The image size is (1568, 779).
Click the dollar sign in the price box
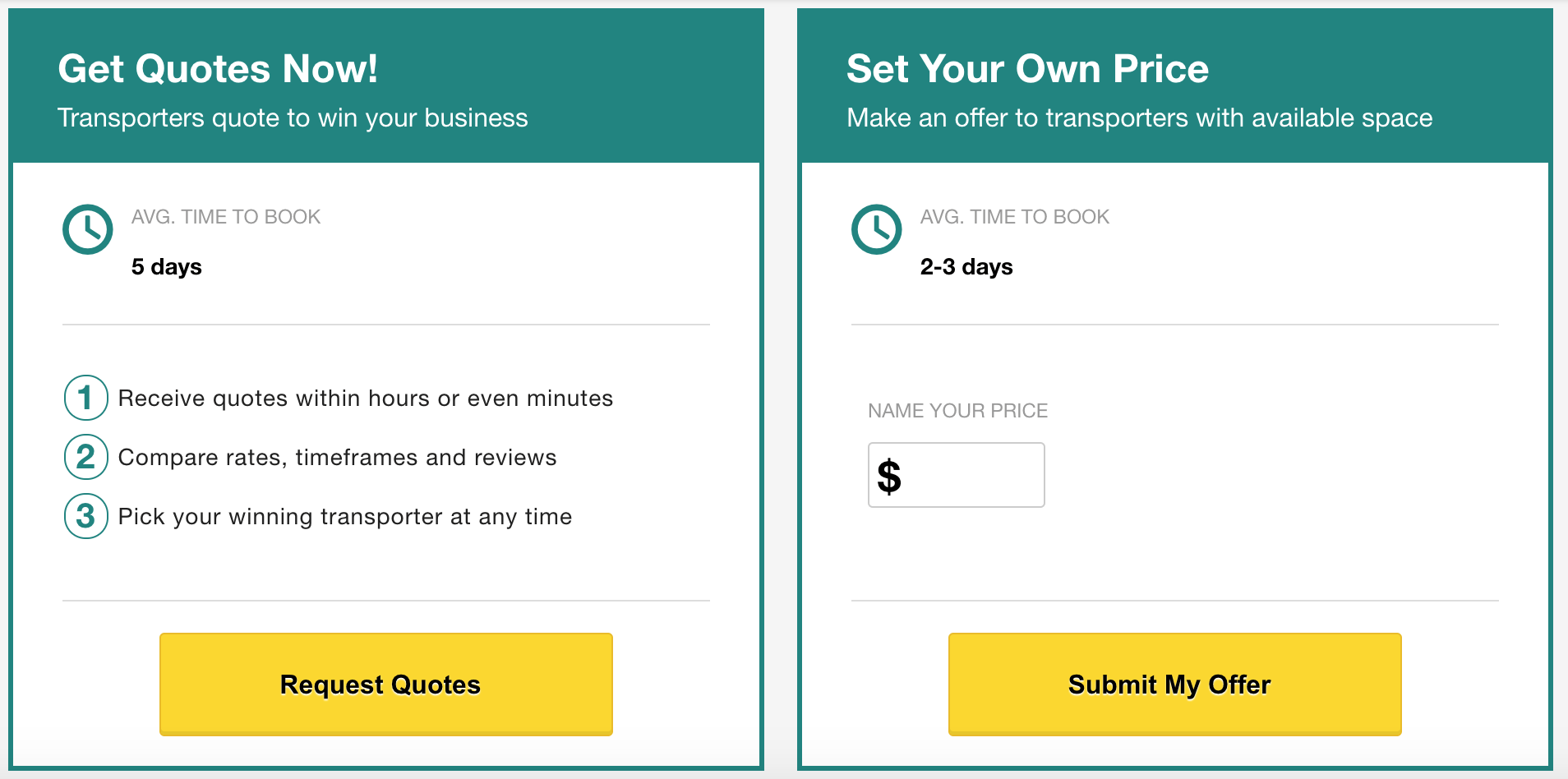889,477
